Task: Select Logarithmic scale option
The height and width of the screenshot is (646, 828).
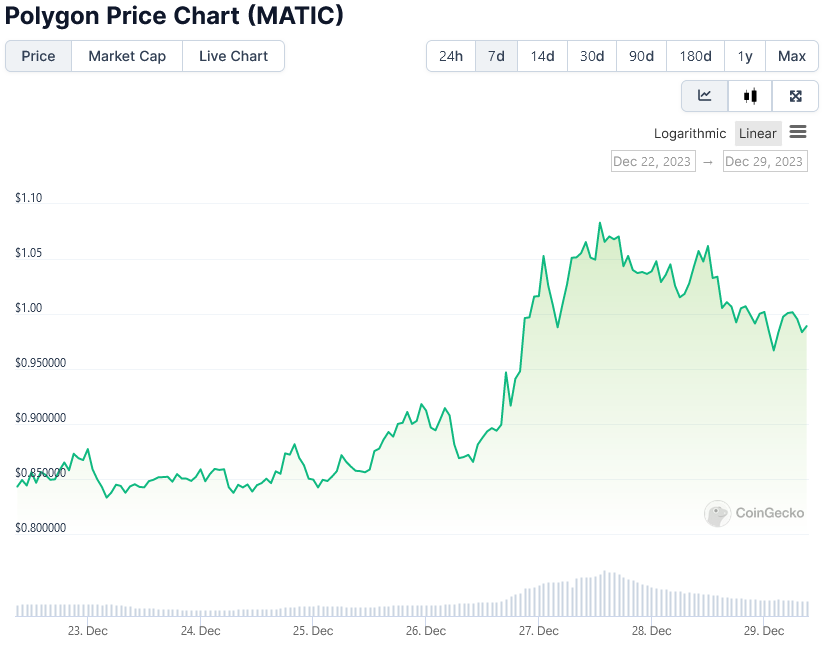Action: click(x=690, y=134)
